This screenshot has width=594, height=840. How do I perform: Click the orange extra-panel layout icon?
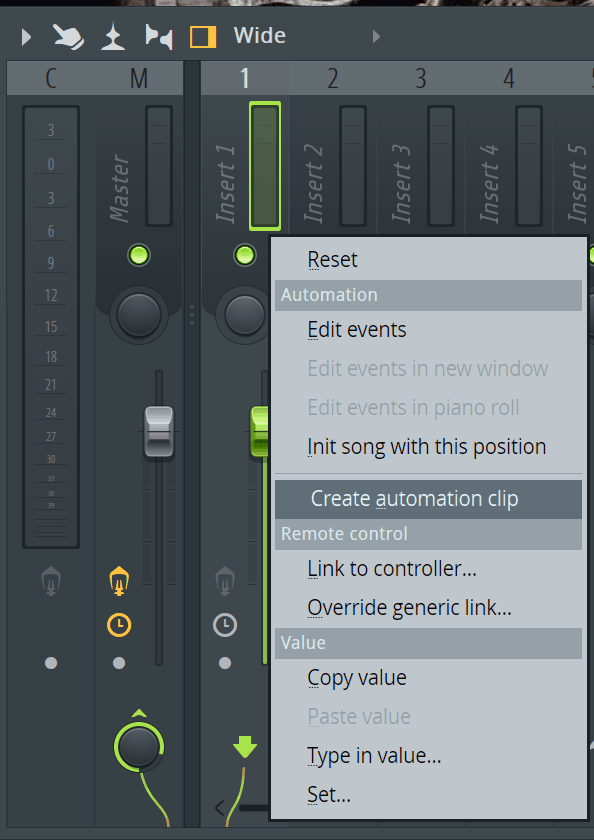click(x=203, y=38)
